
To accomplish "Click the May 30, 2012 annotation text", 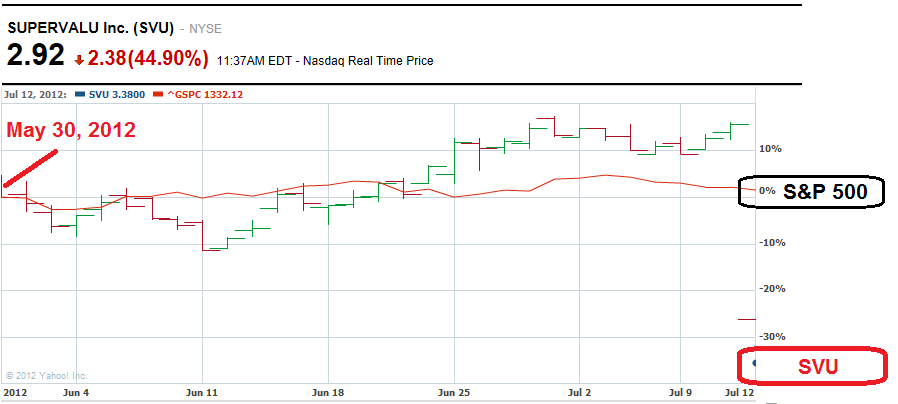I will click(71, 130).
